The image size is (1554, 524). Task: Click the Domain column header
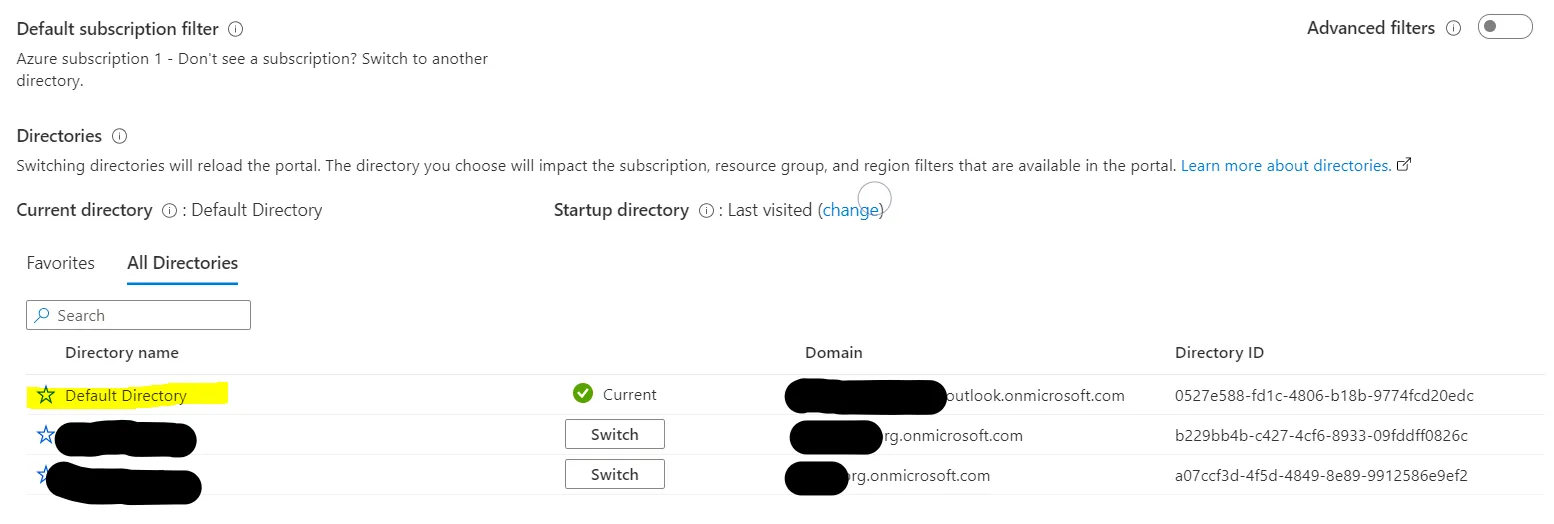click(833, 353)
